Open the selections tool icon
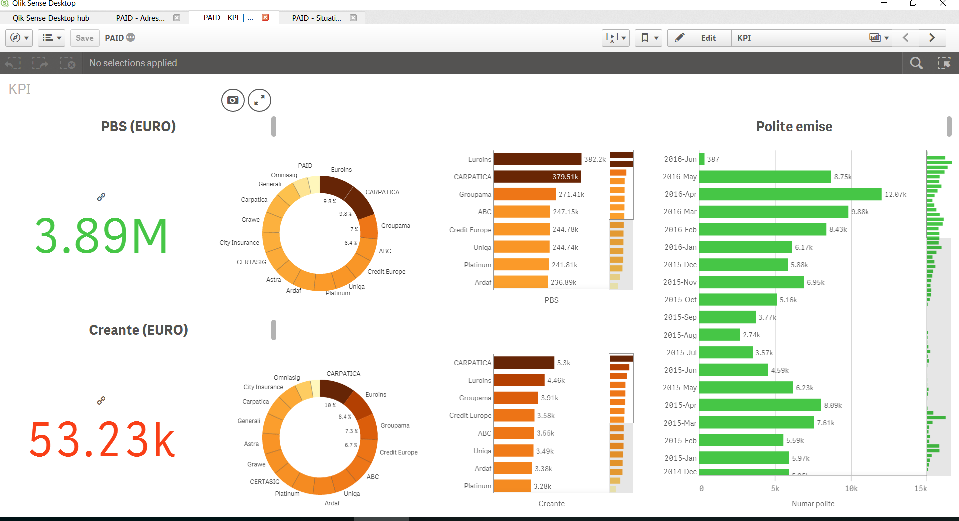Screen dimensions: 959x521 click(944, 63)
